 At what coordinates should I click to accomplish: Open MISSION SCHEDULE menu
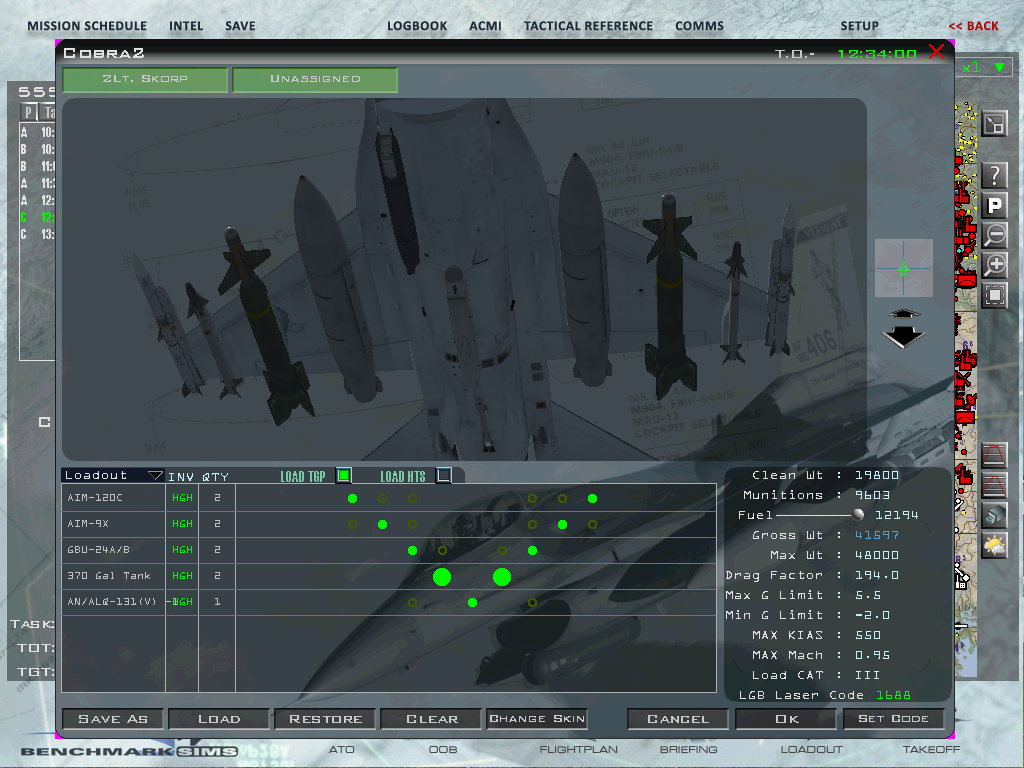(87, 26)
